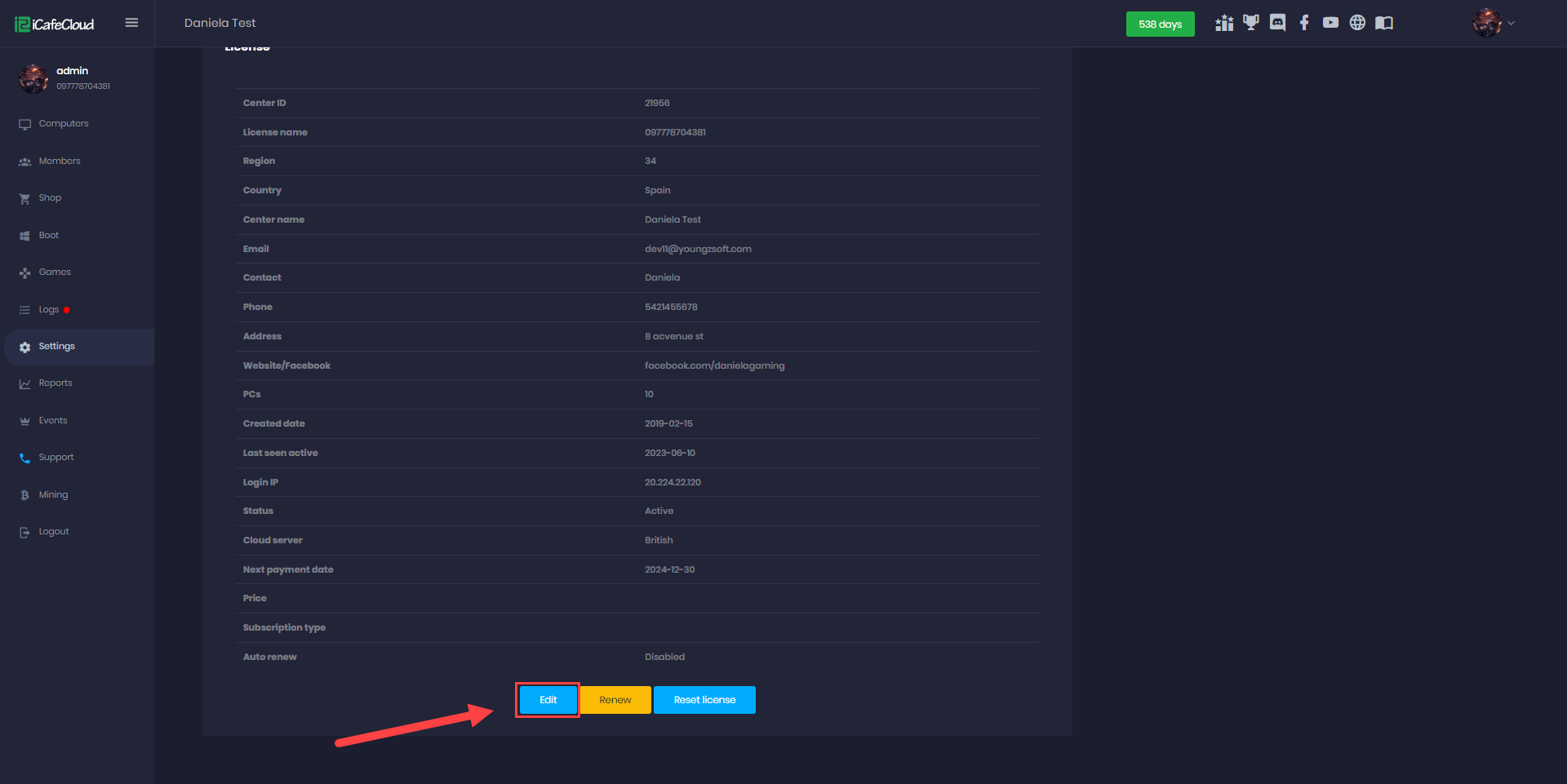Viewport: 1567px width, 784px height.
Task: Open the book documentation icon
Action: [x=1384, y=23]
